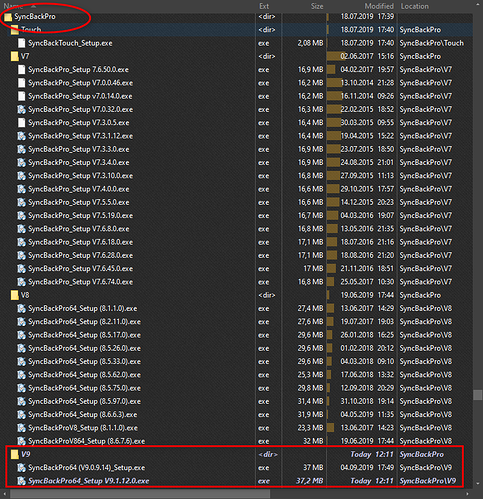This screenshot has width=483, height=499.
Task: Click installer icon of SyncBackPro64_Setup (8.1.1.0).exe
Action: point(22,308)
